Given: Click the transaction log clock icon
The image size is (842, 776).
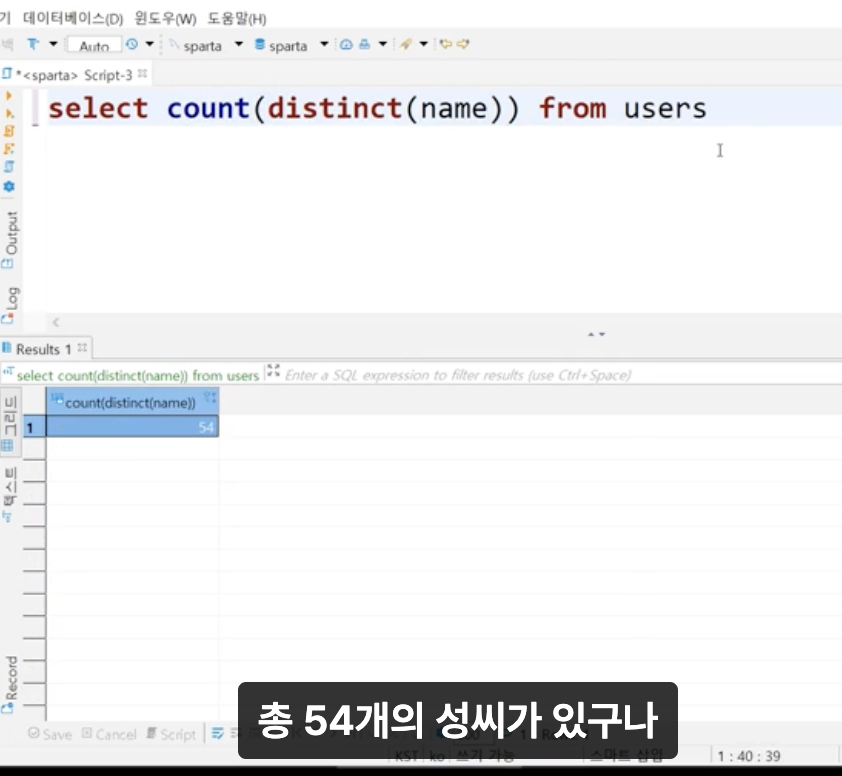Looking at the screenshot, I should pyautogui.click(x=132, y=44).
